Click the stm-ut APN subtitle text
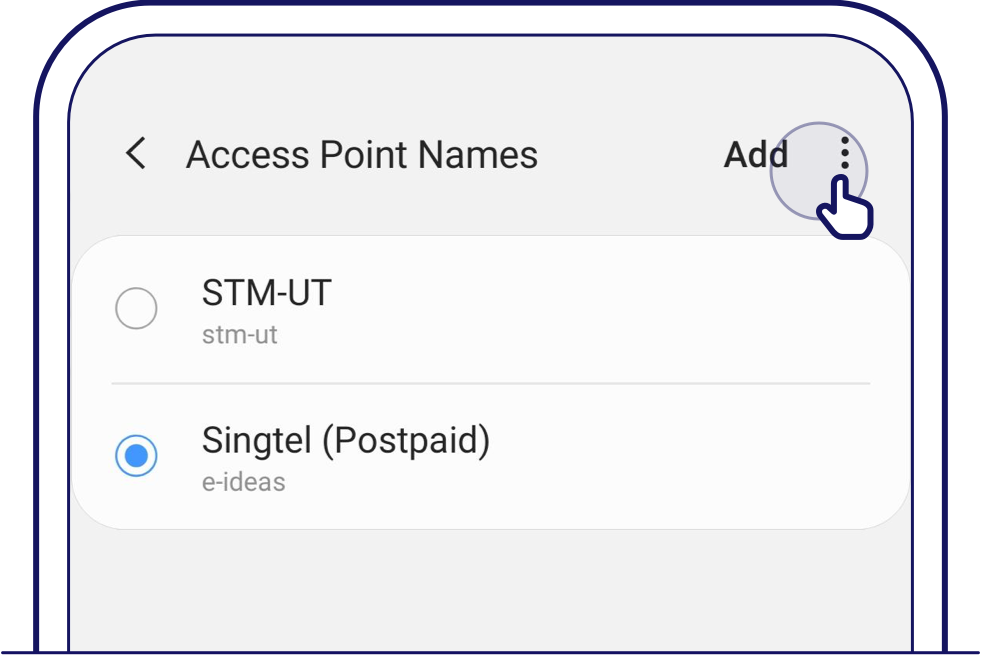The width and height of the screenshot is (981, 657). [239, 334]
